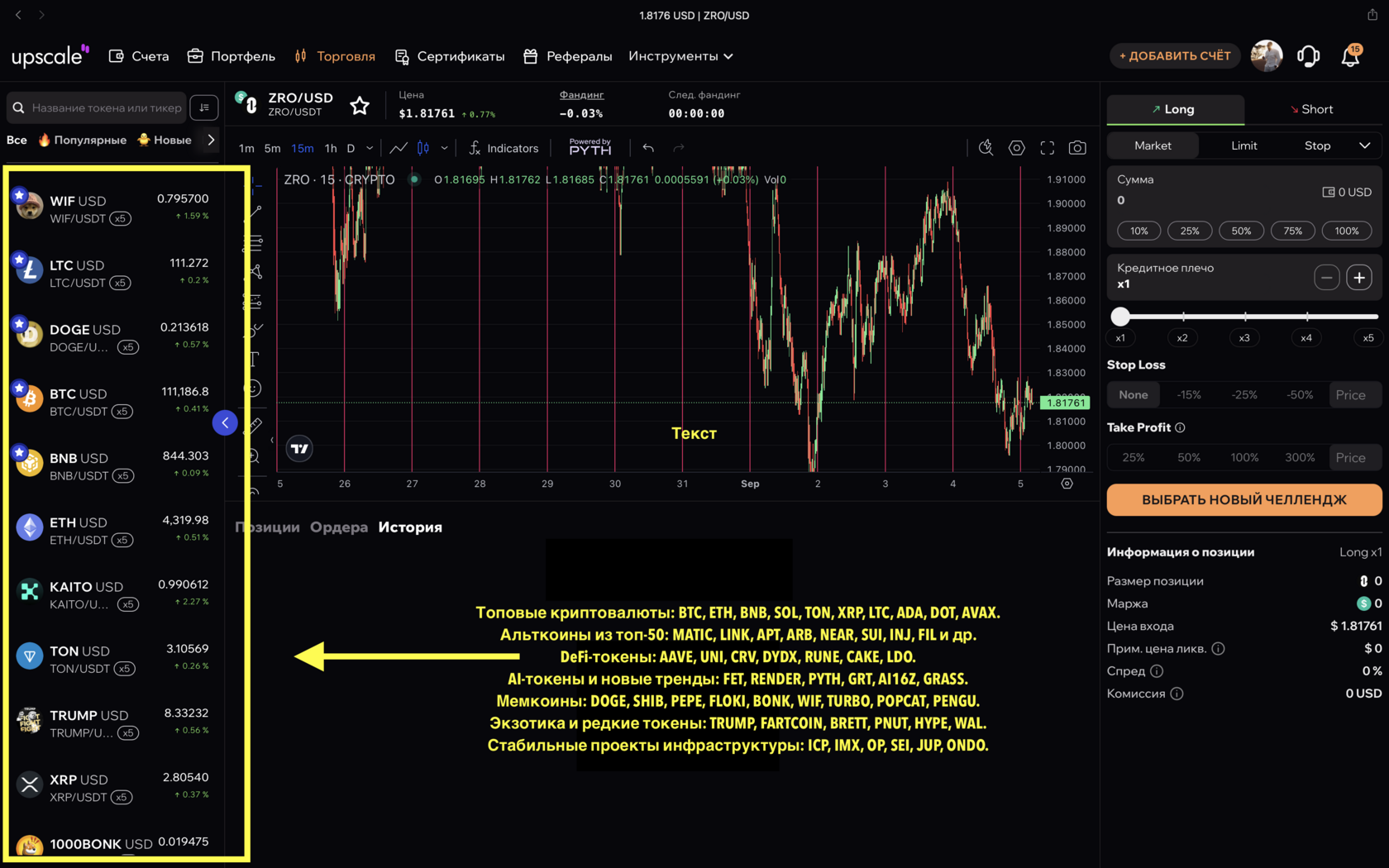Collapse the chart drawing toolbar

[272, 440]
